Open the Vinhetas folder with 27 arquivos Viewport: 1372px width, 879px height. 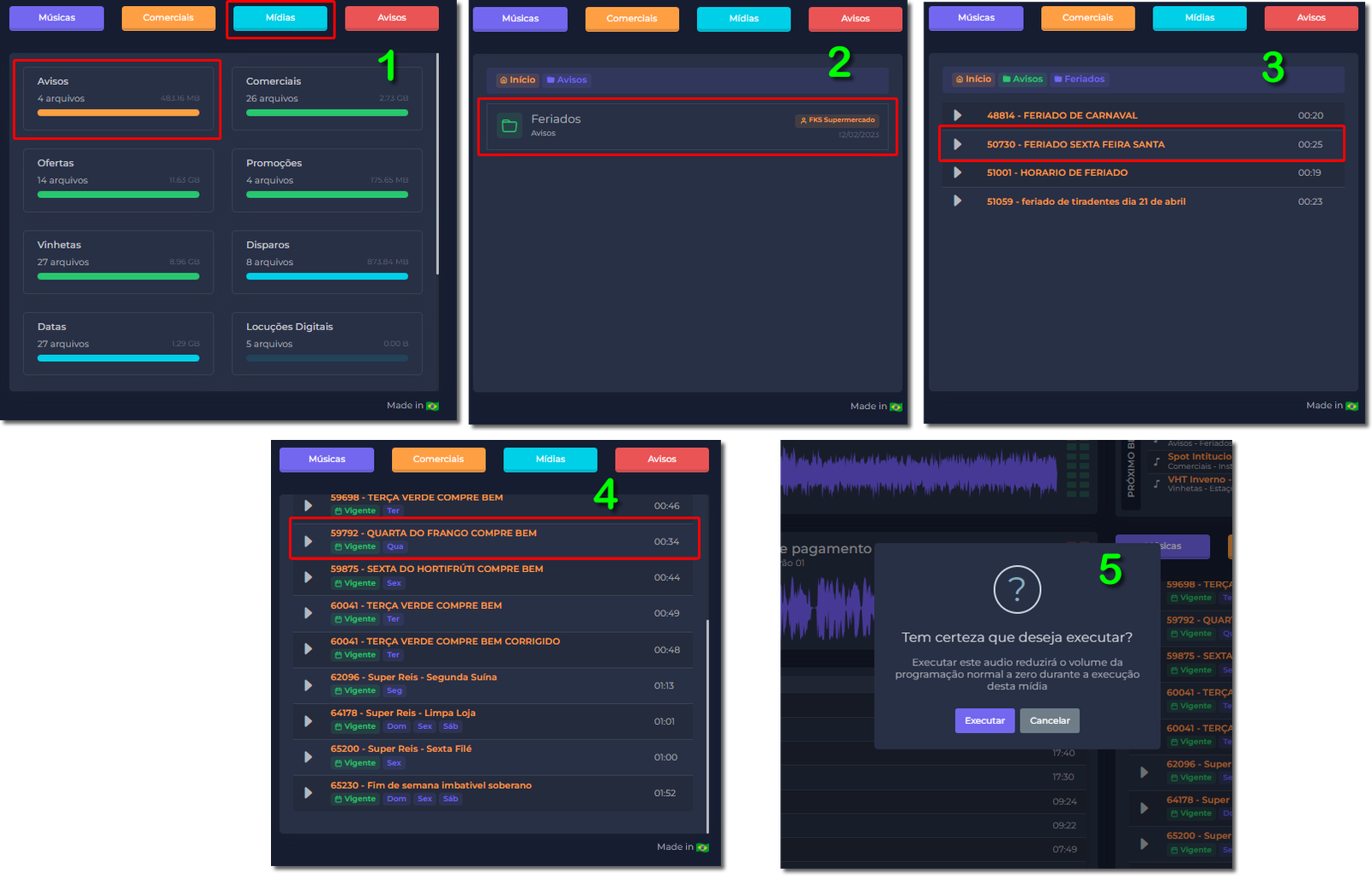(118, 262)
